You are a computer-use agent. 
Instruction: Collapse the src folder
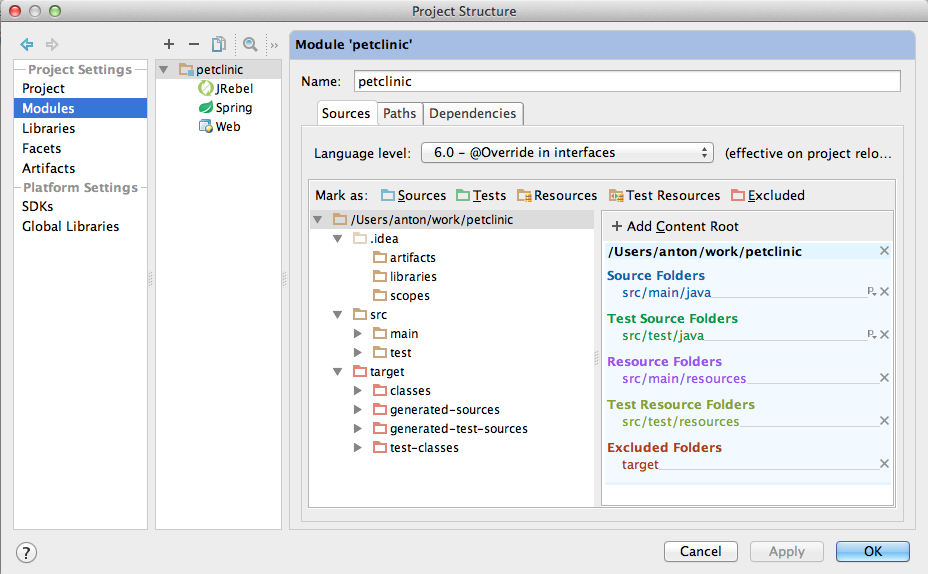(x=338, y=315)
